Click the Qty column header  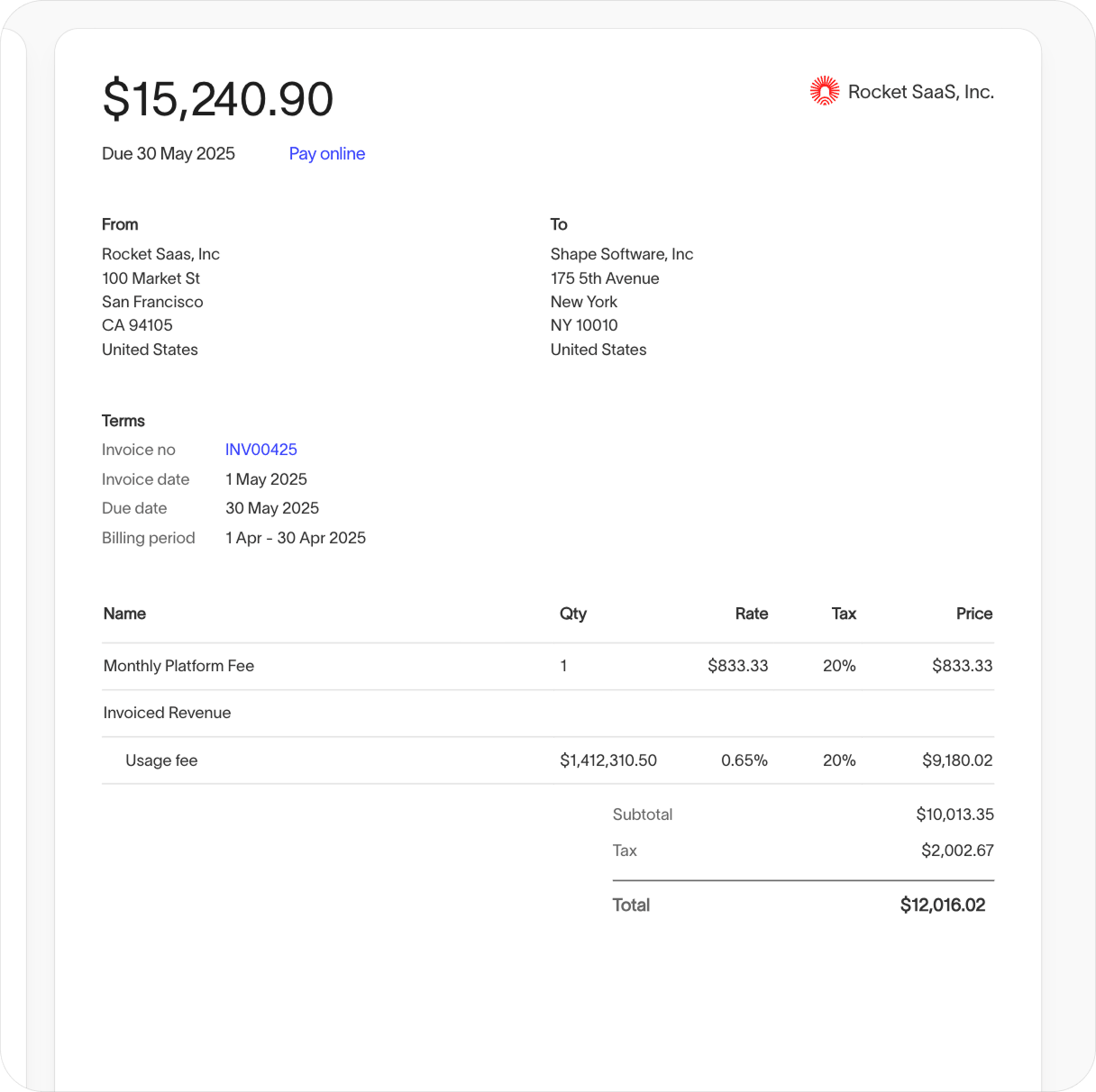(x=573, y=614)
